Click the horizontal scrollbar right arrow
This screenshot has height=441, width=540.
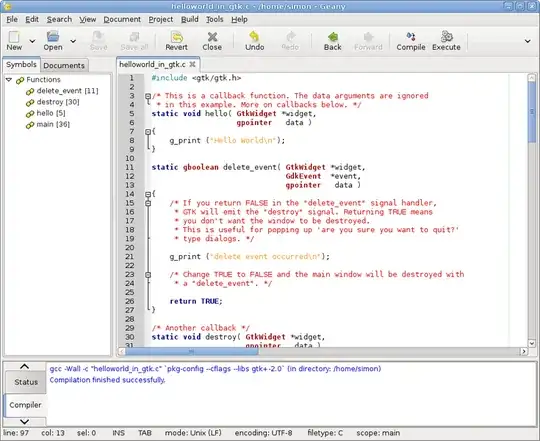point(524,351)
